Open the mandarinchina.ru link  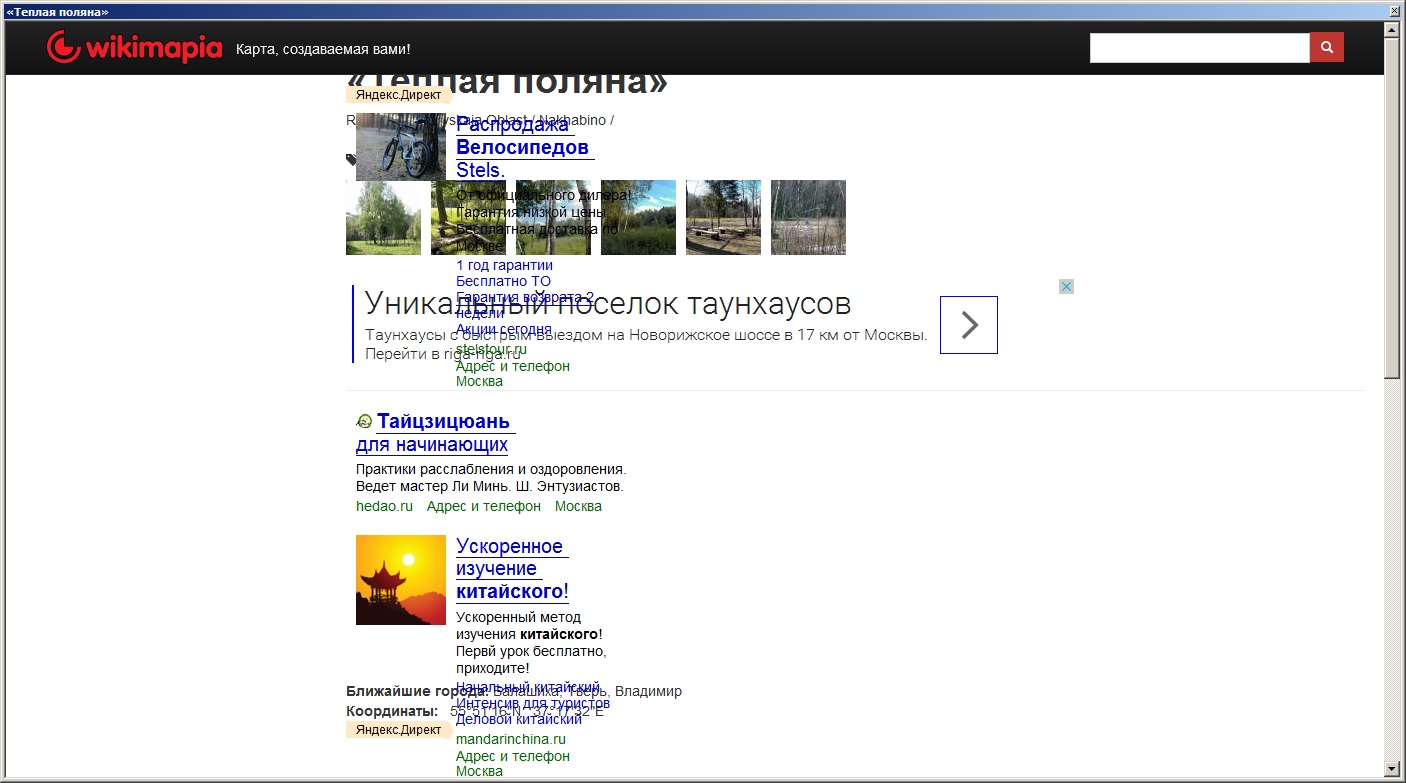point(510,739)
